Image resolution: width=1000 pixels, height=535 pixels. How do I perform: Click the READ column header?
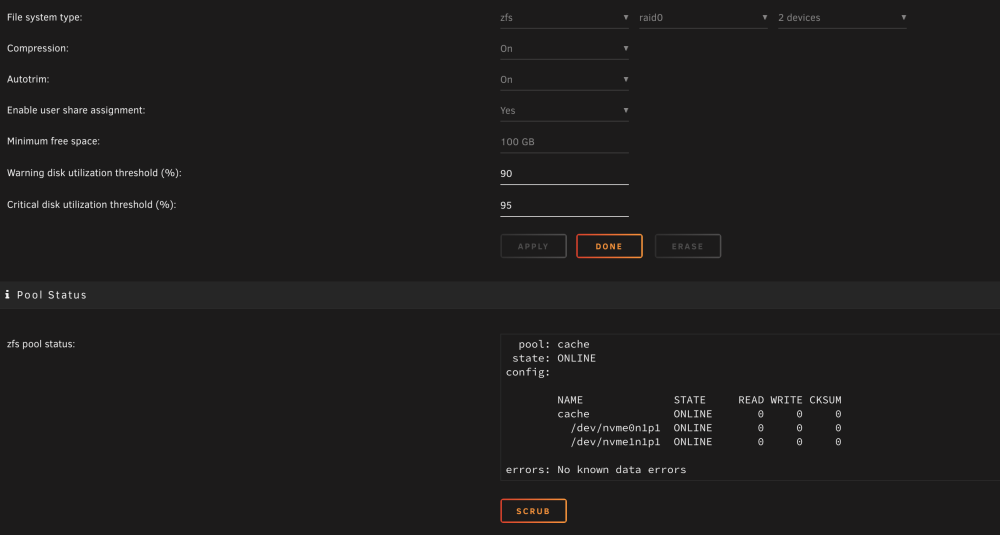(751, 400)
